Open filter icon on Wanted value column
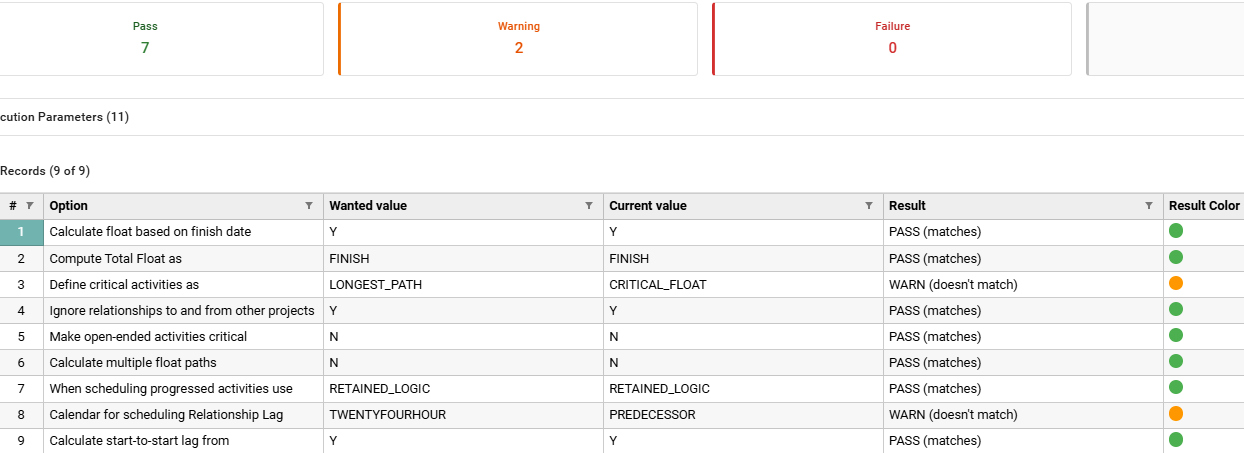 point(589,206)
